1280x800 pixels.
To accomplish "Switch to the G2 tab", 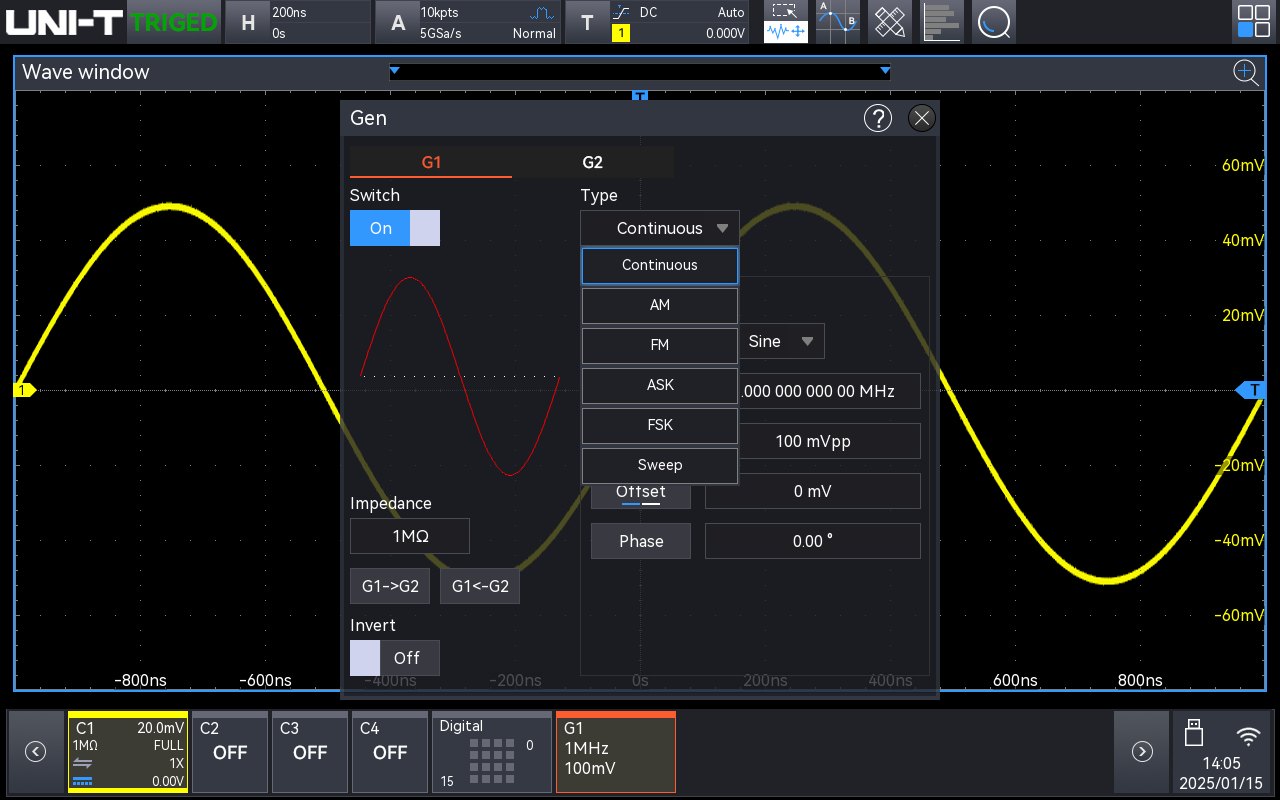I will (x=593, y=162).
